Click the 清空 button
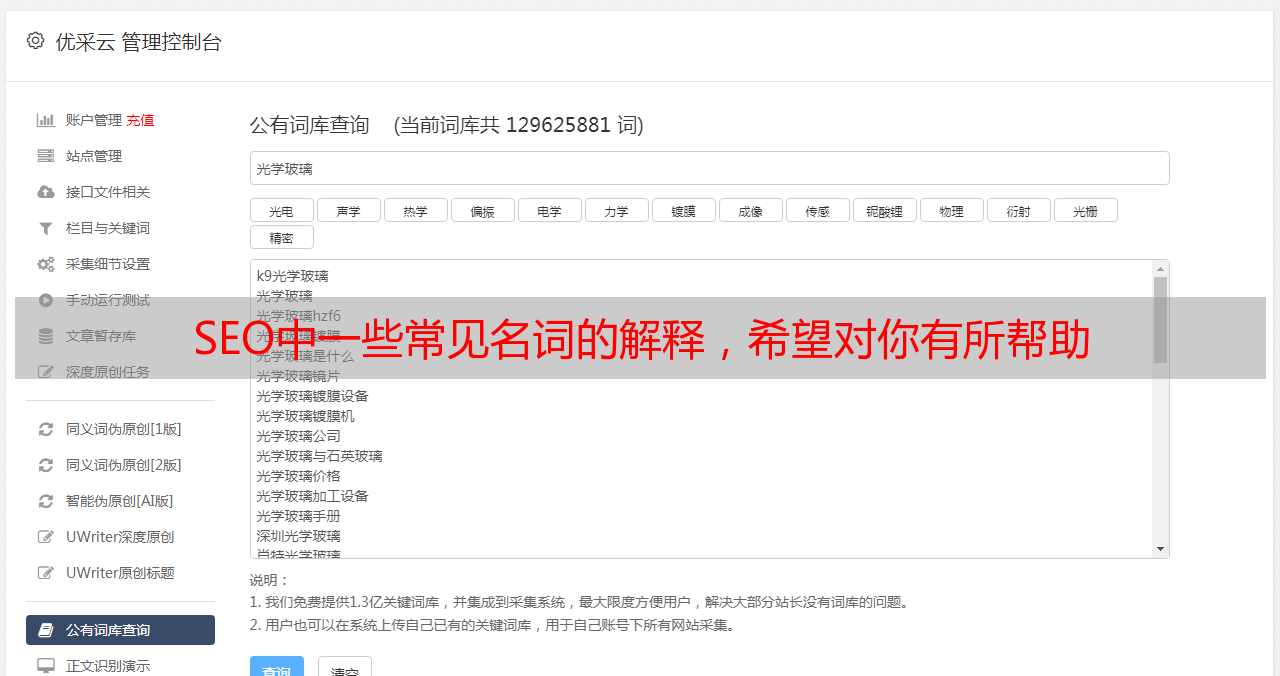Viewport: 1280px width, 676px height. [345, 668]
